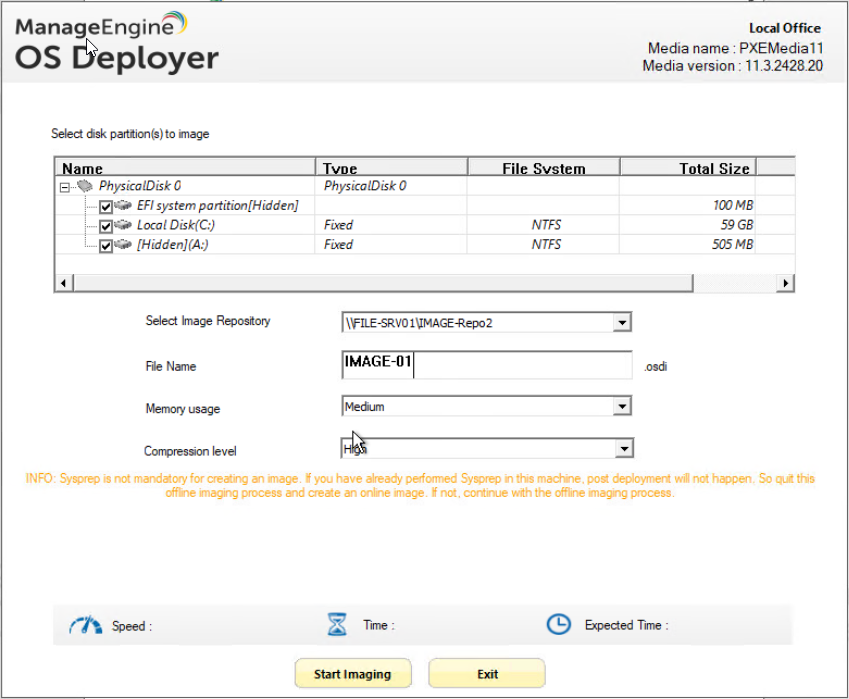The width and height of the screenshot is (849, 699).
Task: Click the clock icon next to Expected Time
Action: (x=558, y=625)
